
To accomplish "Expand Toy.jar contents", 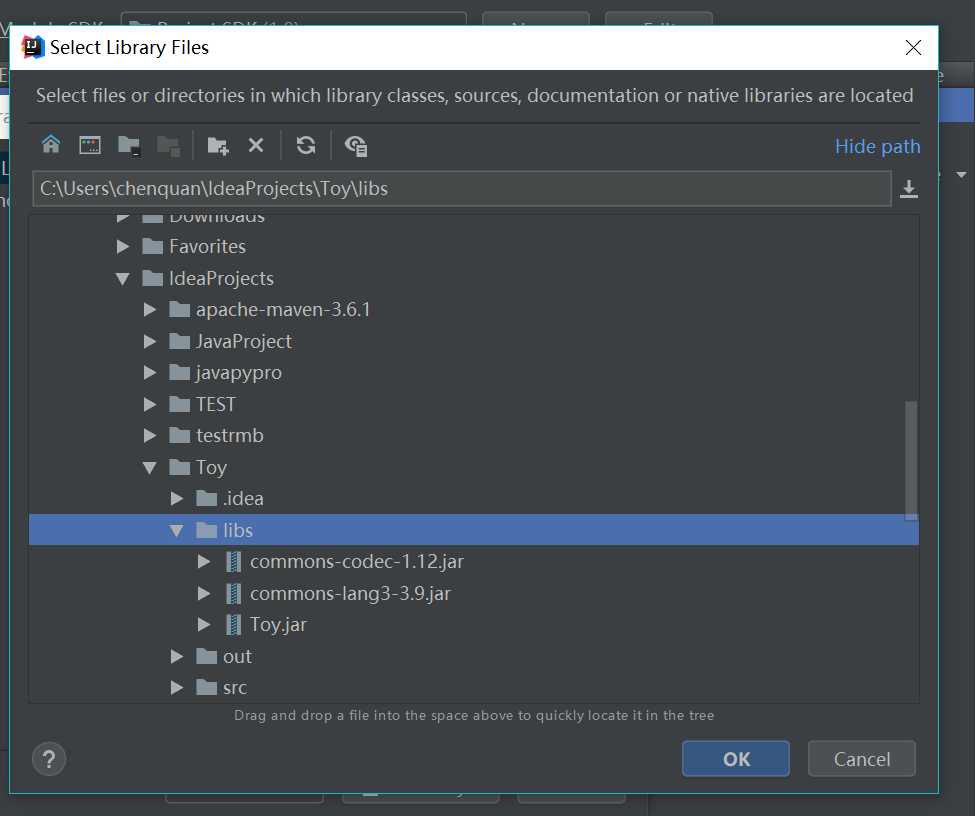I will click(204, 624).
